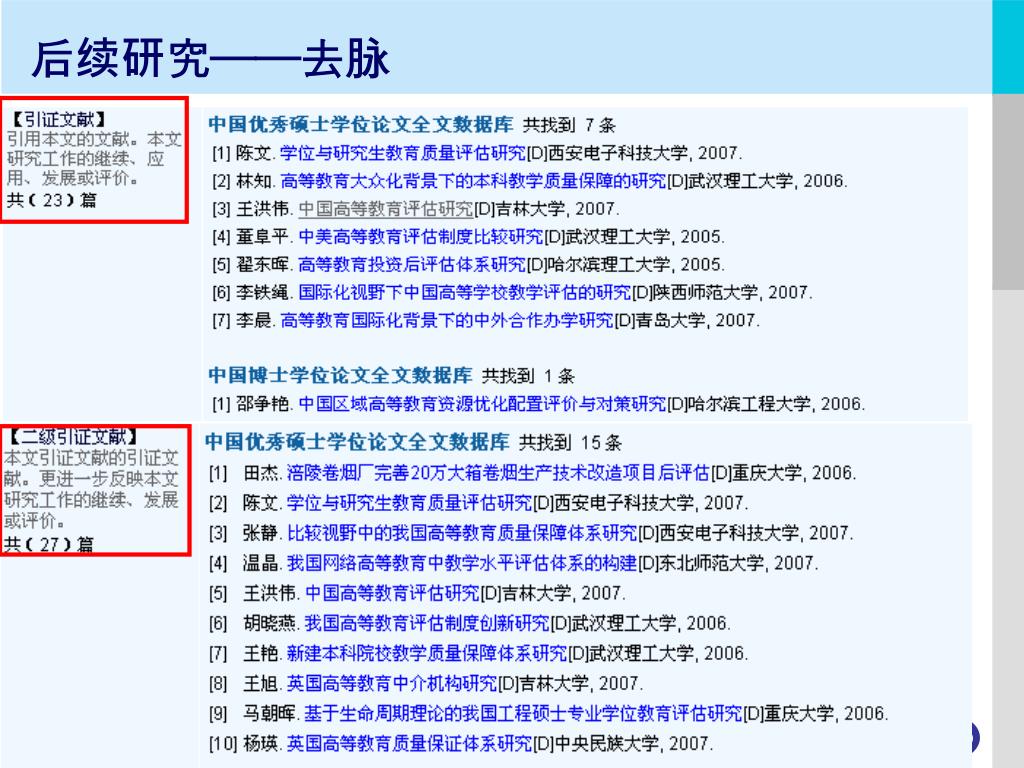Click the 共找到 15 条 result count
The width and height of the screenshot is (1024, 768).
(x=569, y=443)
